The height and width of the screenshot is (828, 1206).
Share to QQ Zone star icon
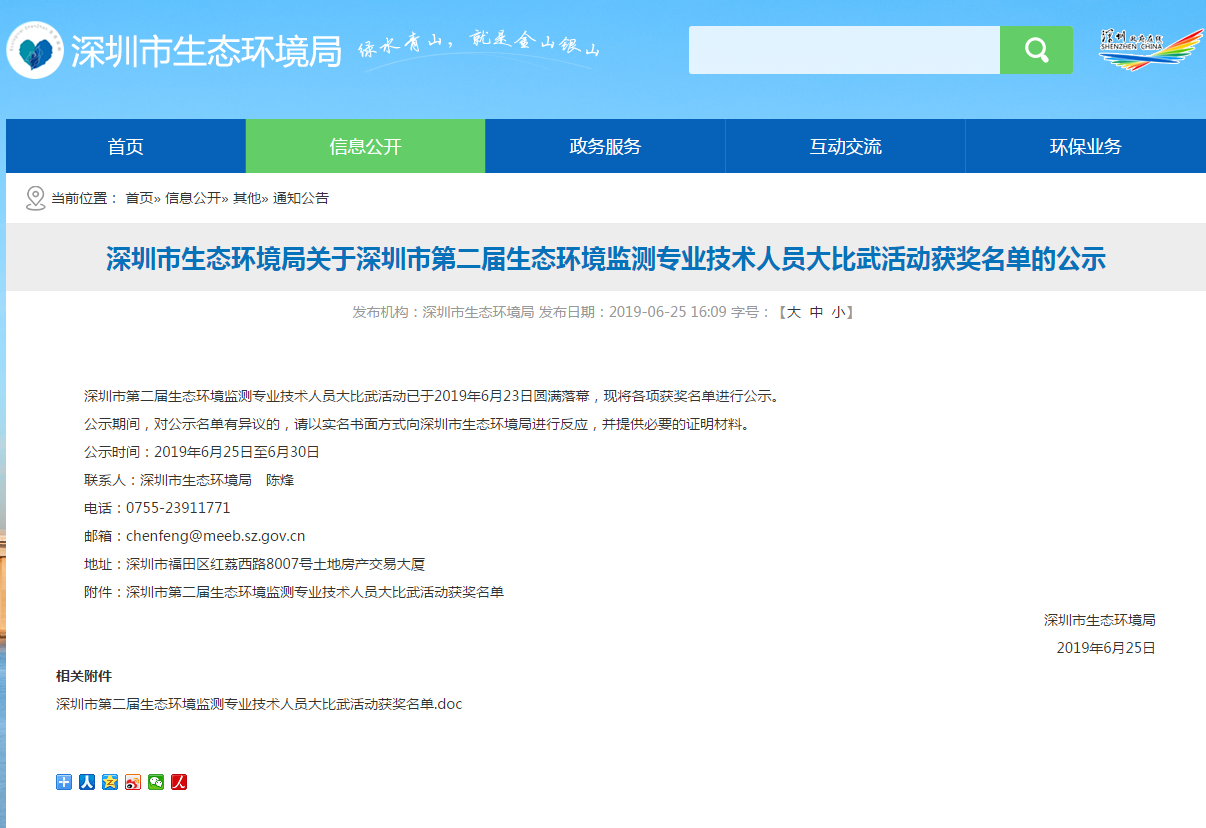coord(108,782)
